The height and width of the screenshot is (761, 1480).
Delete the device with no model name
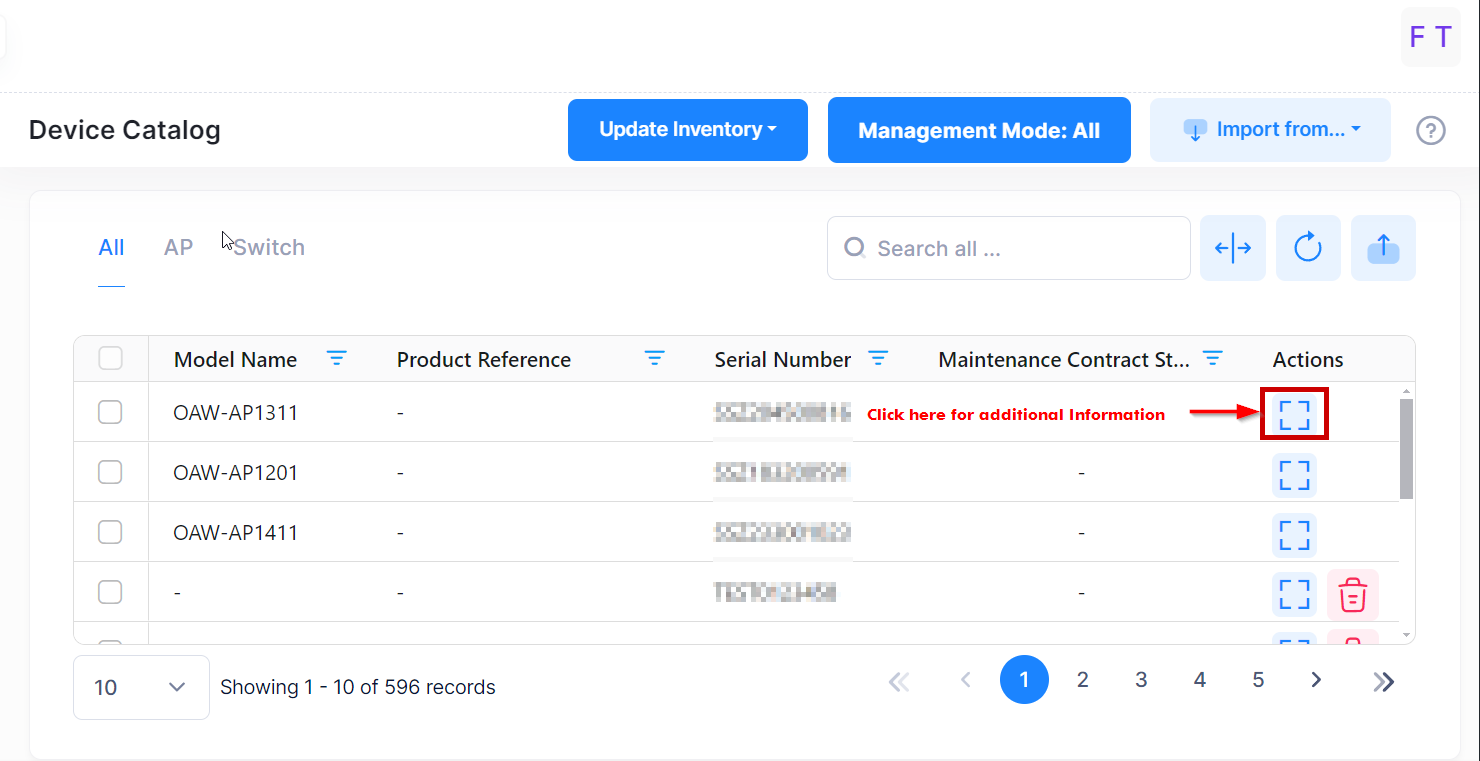tap(1352, 594)
